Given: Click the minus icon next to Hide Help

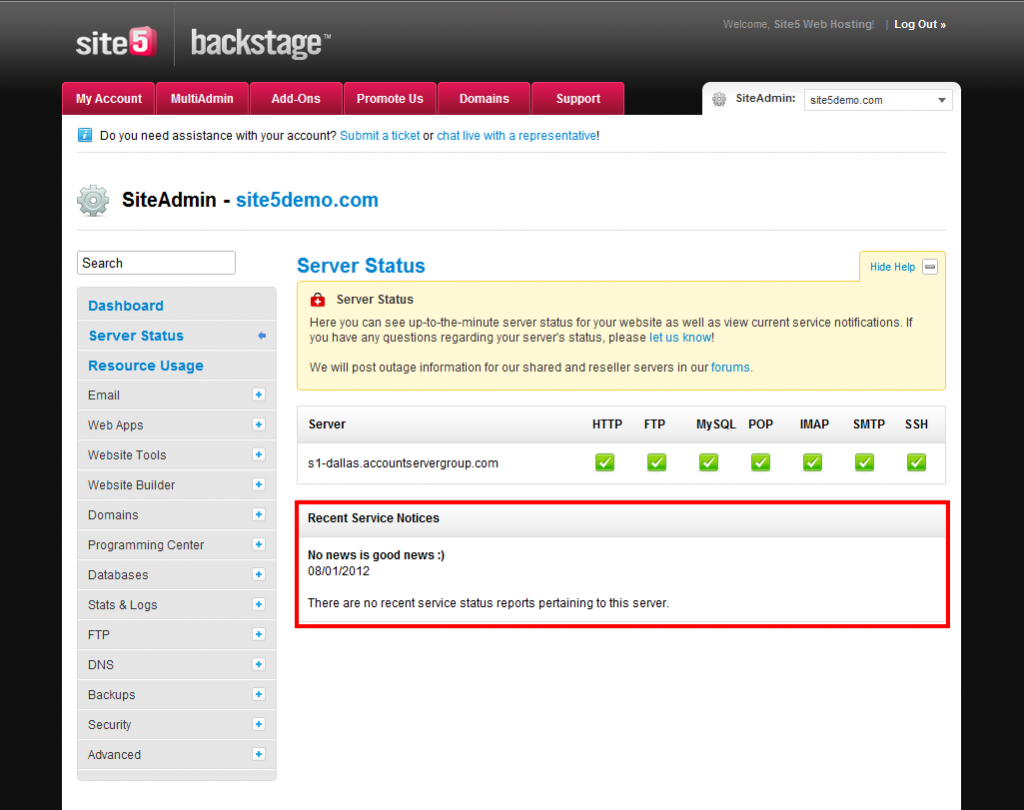Looking at the screenshot, I should click(930, 267).
